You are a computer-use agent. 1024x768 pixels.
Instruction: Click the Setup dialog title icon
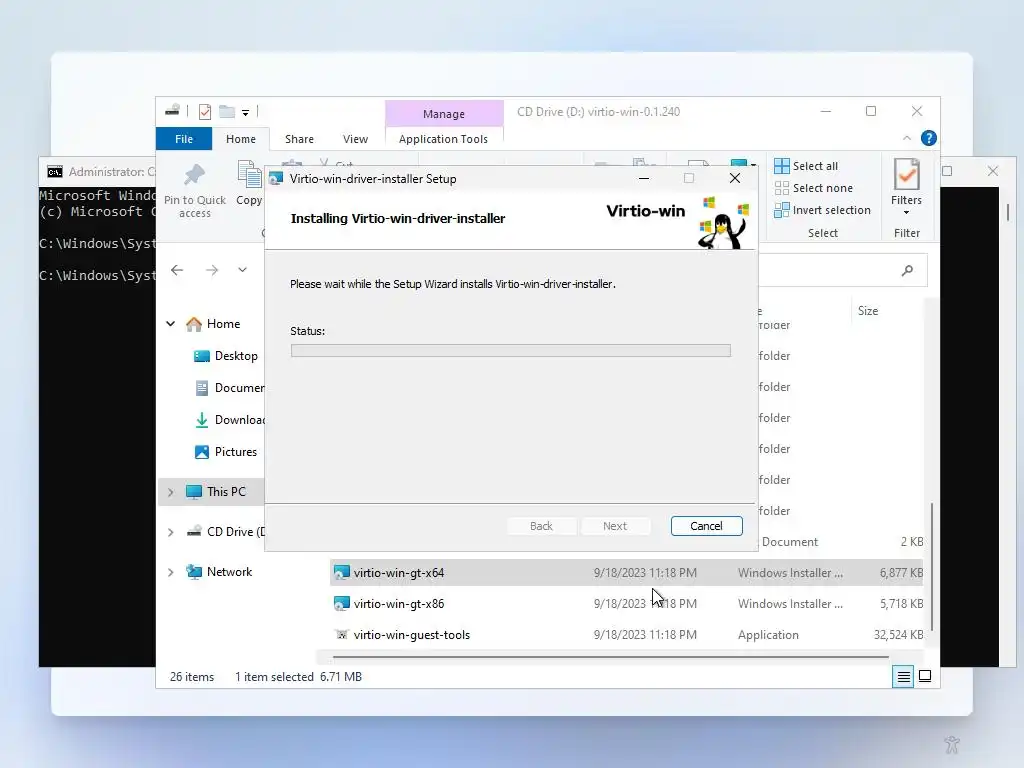(276, 178)
